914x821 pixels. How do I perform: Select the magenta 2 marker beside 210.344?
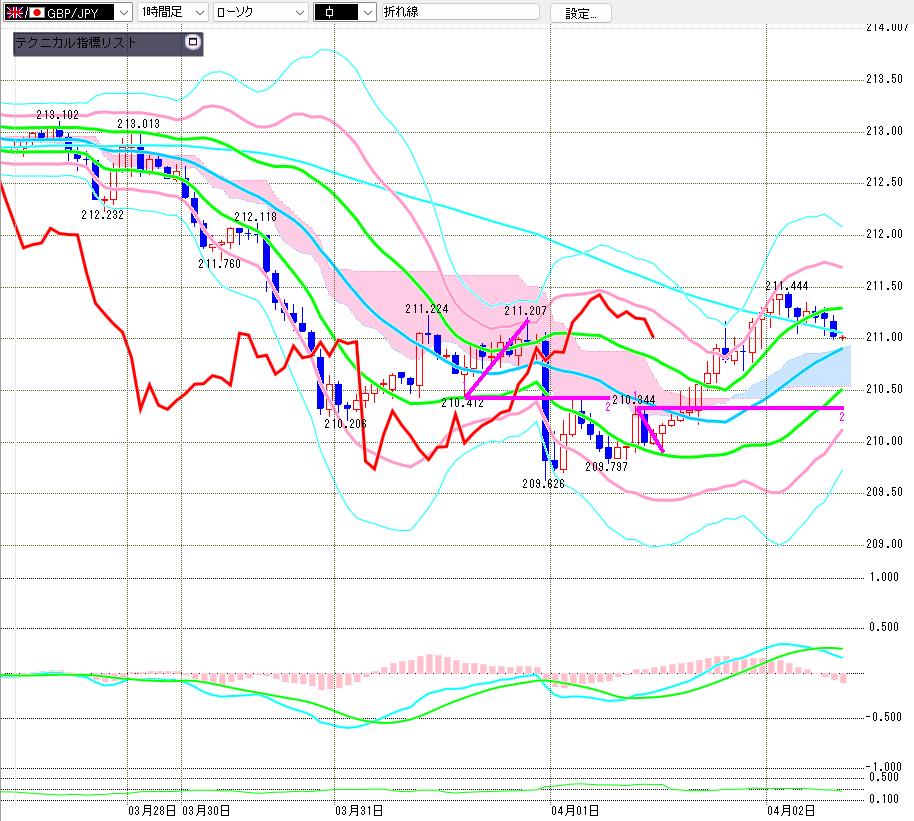point(608,407)
